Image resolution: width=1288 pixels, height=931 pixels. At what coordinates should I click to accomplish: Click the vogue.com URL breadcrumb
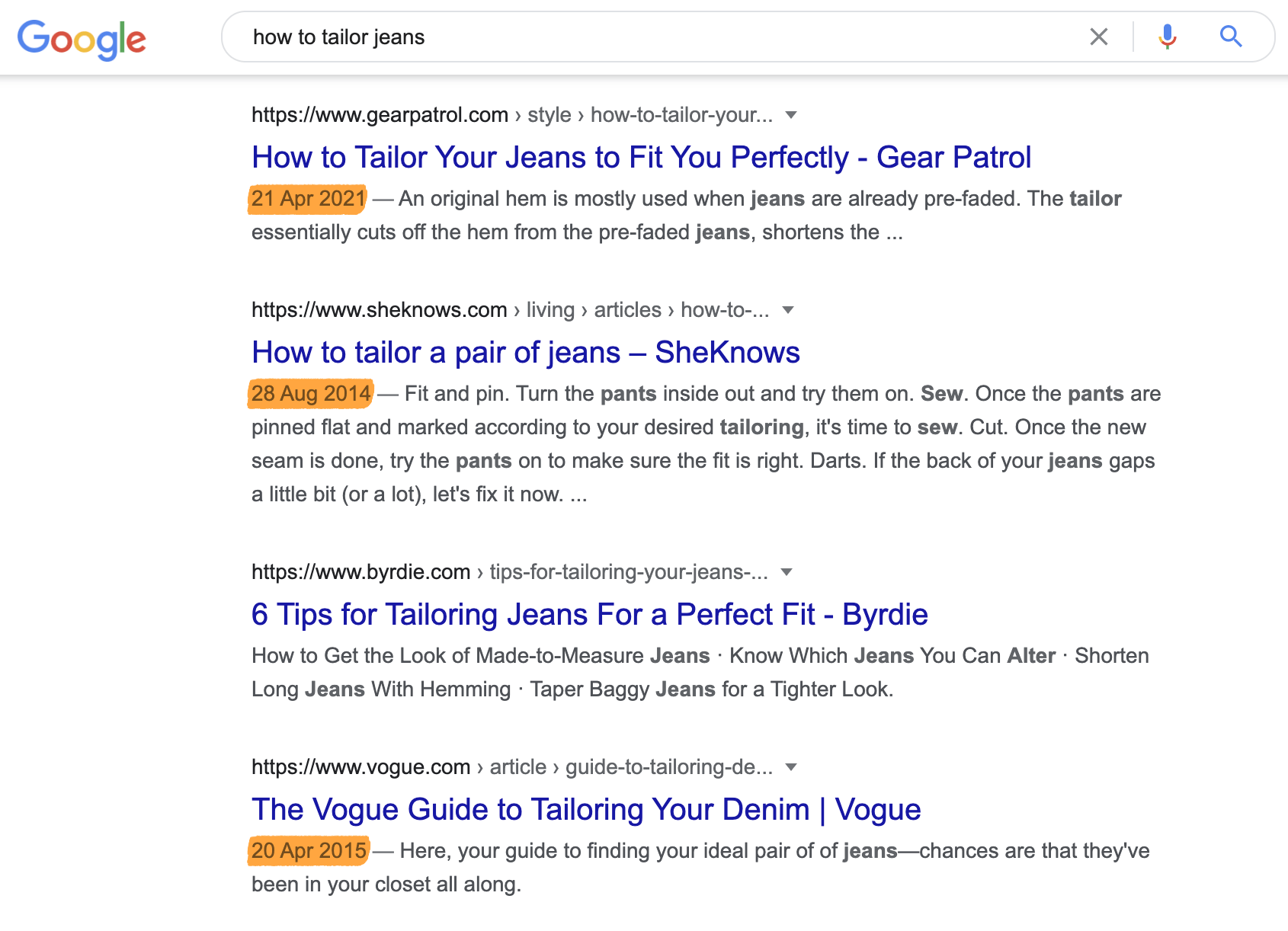coord(360,767)
